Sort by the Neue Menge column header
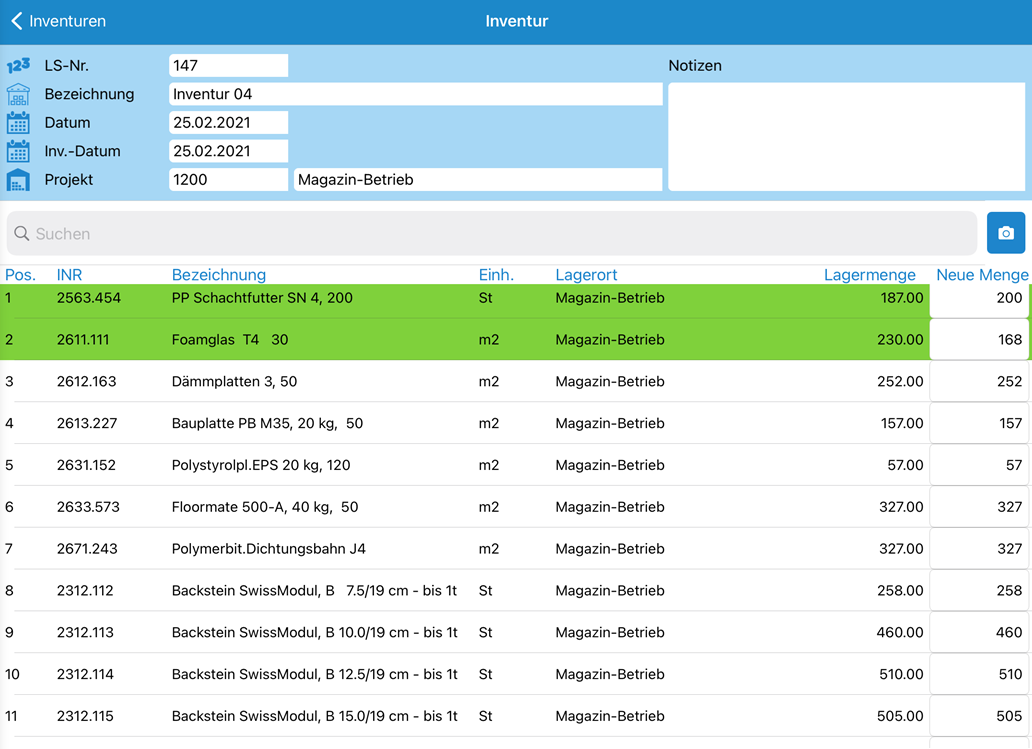This screenshot has width=1032, height=749. (x=982, y=275)
